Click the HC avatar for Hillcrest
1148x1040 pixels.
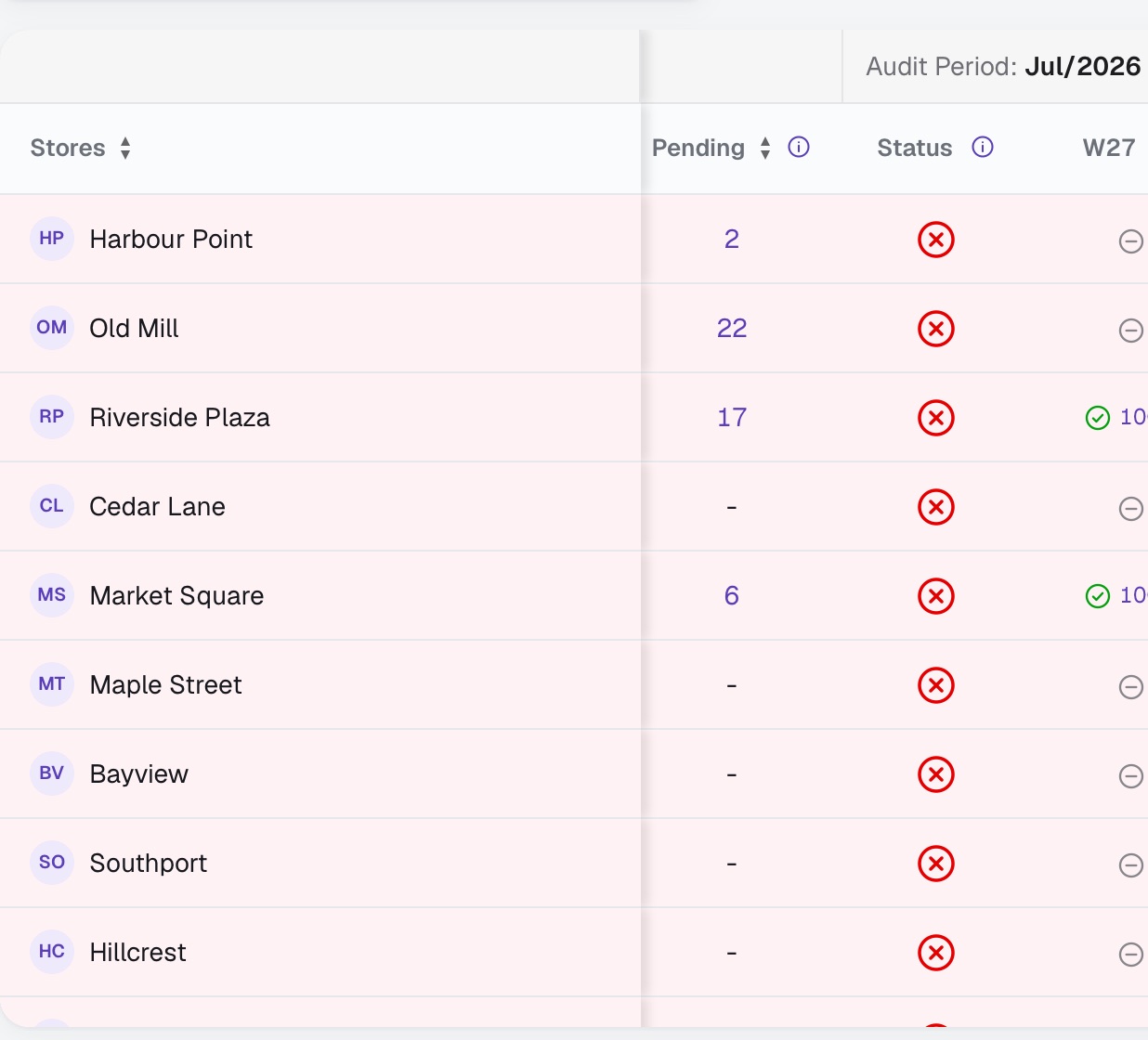[x=52, y=952]
